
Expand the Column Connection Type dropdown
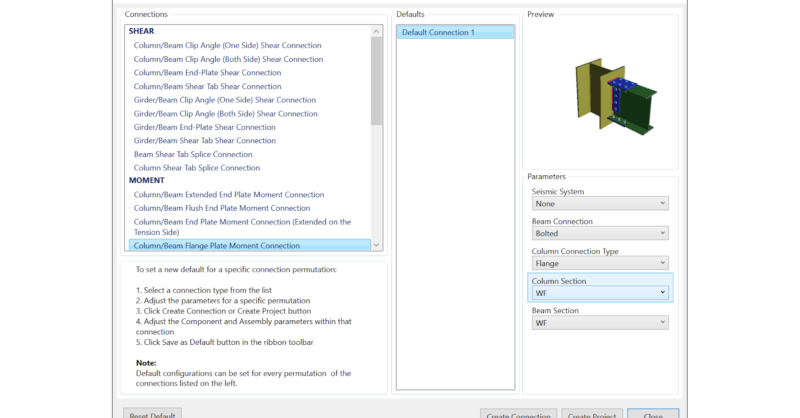tap(599, 263)
